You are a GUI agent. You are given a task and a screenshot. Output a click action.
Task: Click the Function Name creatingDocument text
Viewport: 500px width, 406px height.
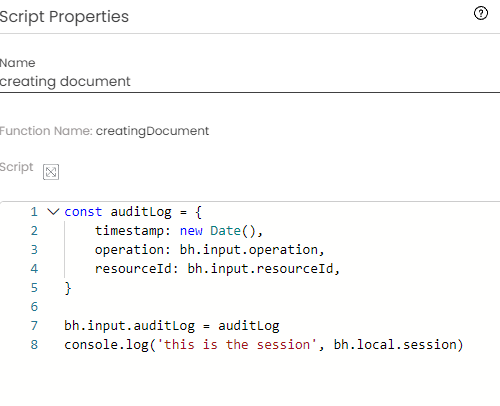[152, 131]
